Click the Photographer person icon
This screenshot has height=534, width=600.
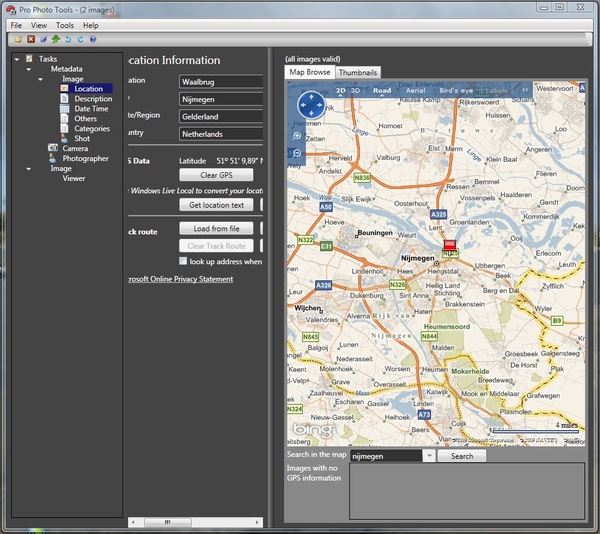pyautogui.click(x=52, y=158)
